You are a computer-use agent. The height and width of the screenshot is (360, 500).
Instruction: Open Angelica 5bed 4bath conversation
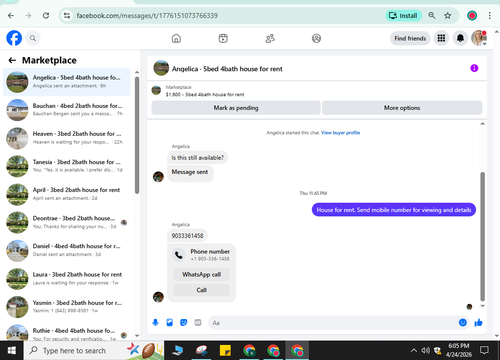click(67, 82)
